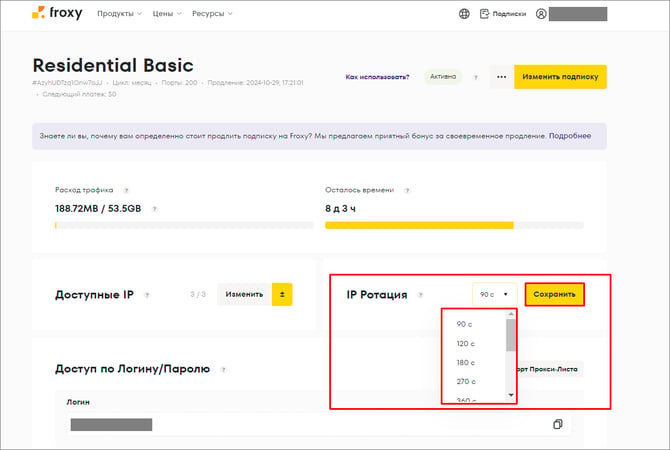Open the user account avatar icon
670x450 pixels.
pyautogui.click(x=541, y=14)
